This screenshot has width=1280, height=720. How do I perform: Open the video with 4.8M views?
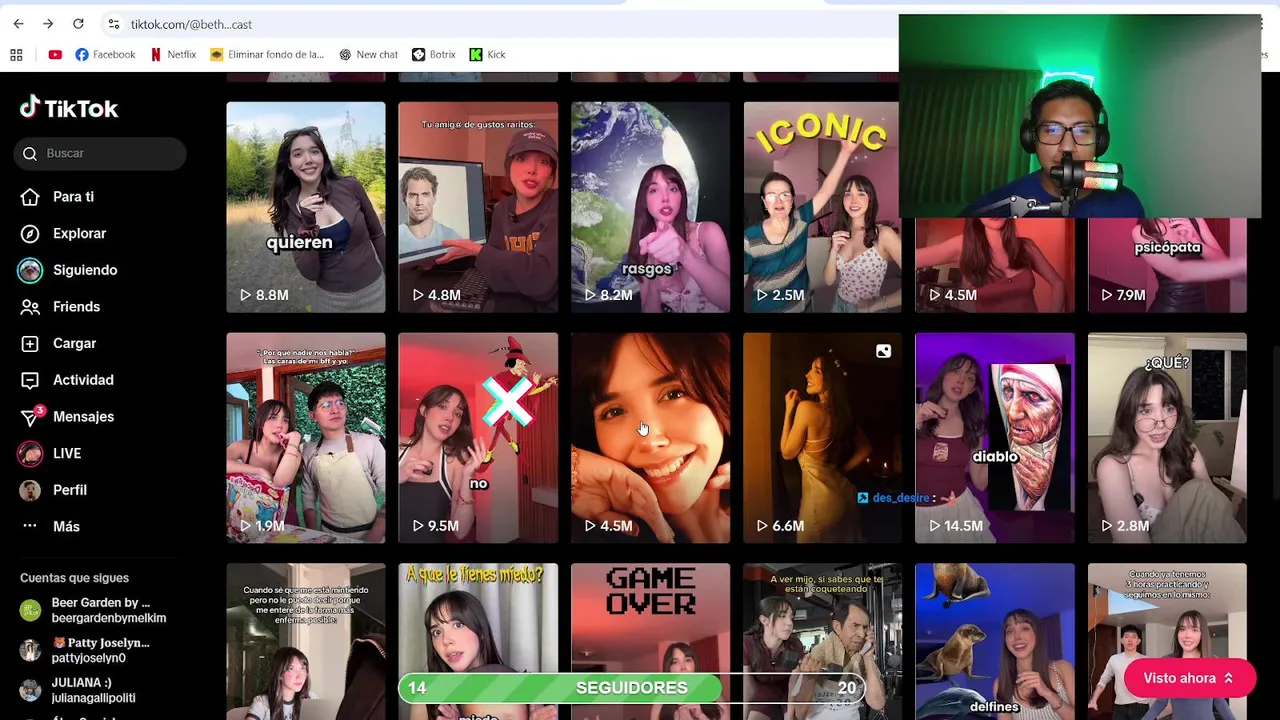pos(478,207)
